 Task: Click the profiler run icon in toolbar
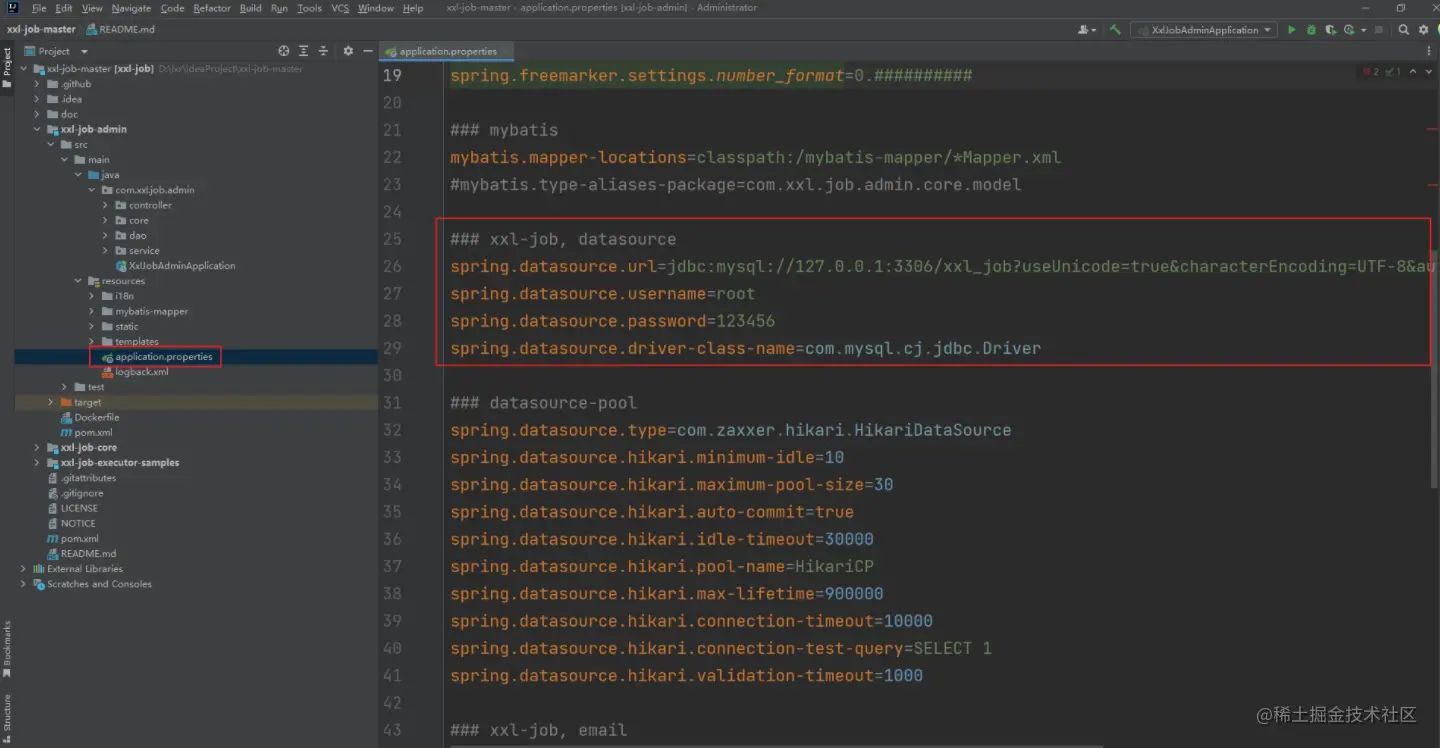[x=1349, y=30]
